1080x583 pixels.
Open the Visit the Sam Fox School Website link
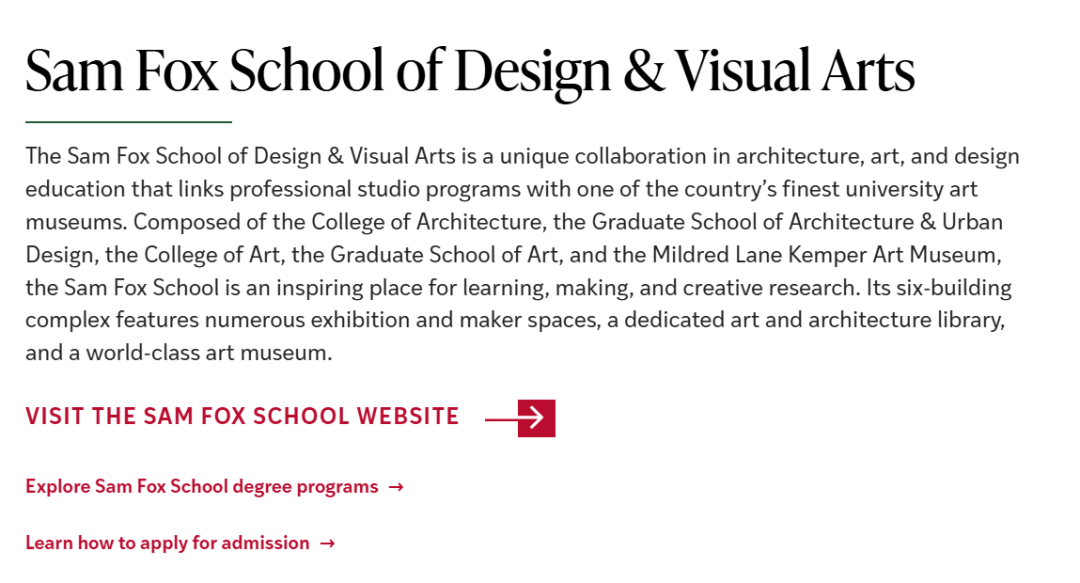point(242,416)
